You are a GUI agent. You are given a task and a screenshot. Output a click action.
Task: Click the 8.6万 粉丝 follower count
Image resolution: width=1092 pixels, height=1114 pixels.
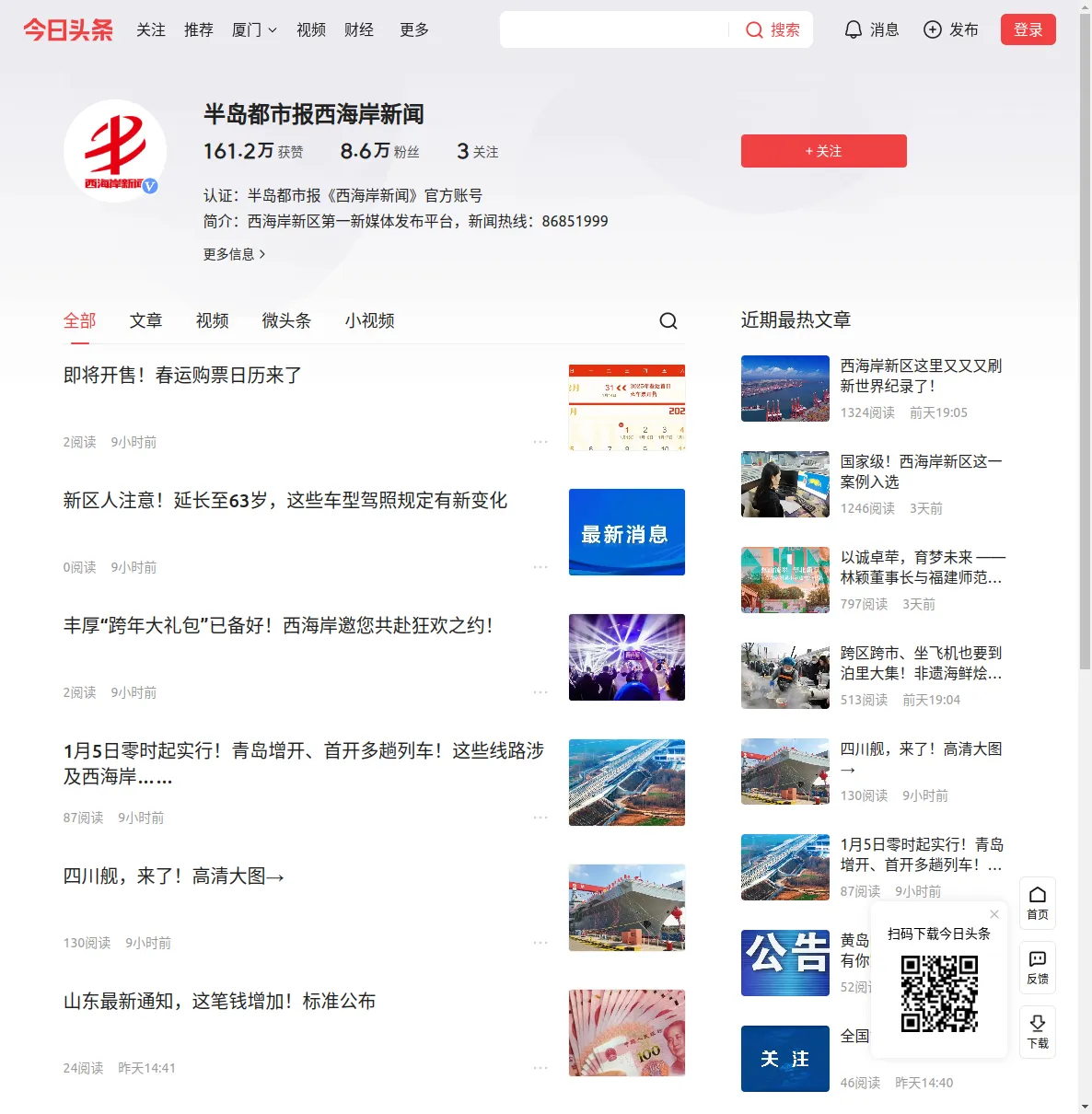coord(379,151)
